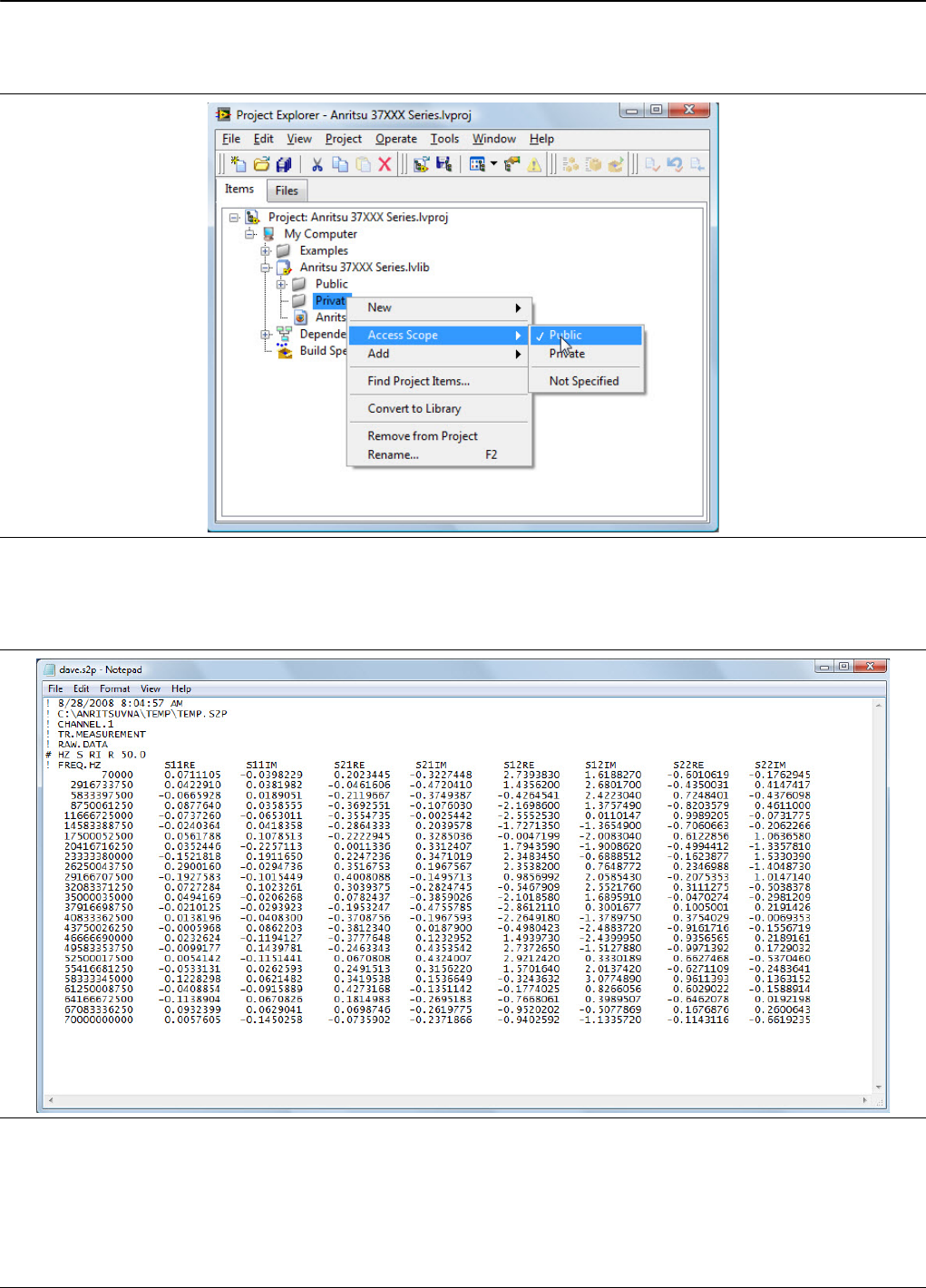The image size is (926, 1288).
Task: Click the Dependencies tree icon
Action: pyautogui.click(x=284, y=335)
